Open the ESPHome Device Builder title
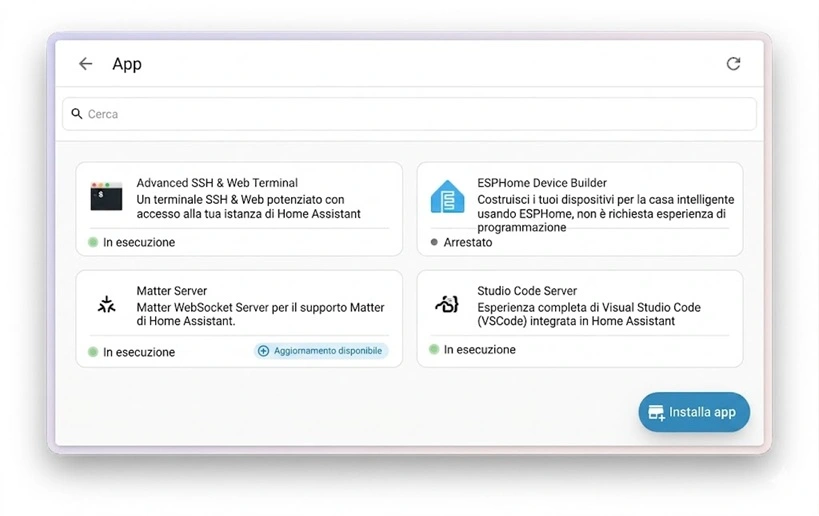Screen dimensions: 819x516 click(x=542, y=183)
